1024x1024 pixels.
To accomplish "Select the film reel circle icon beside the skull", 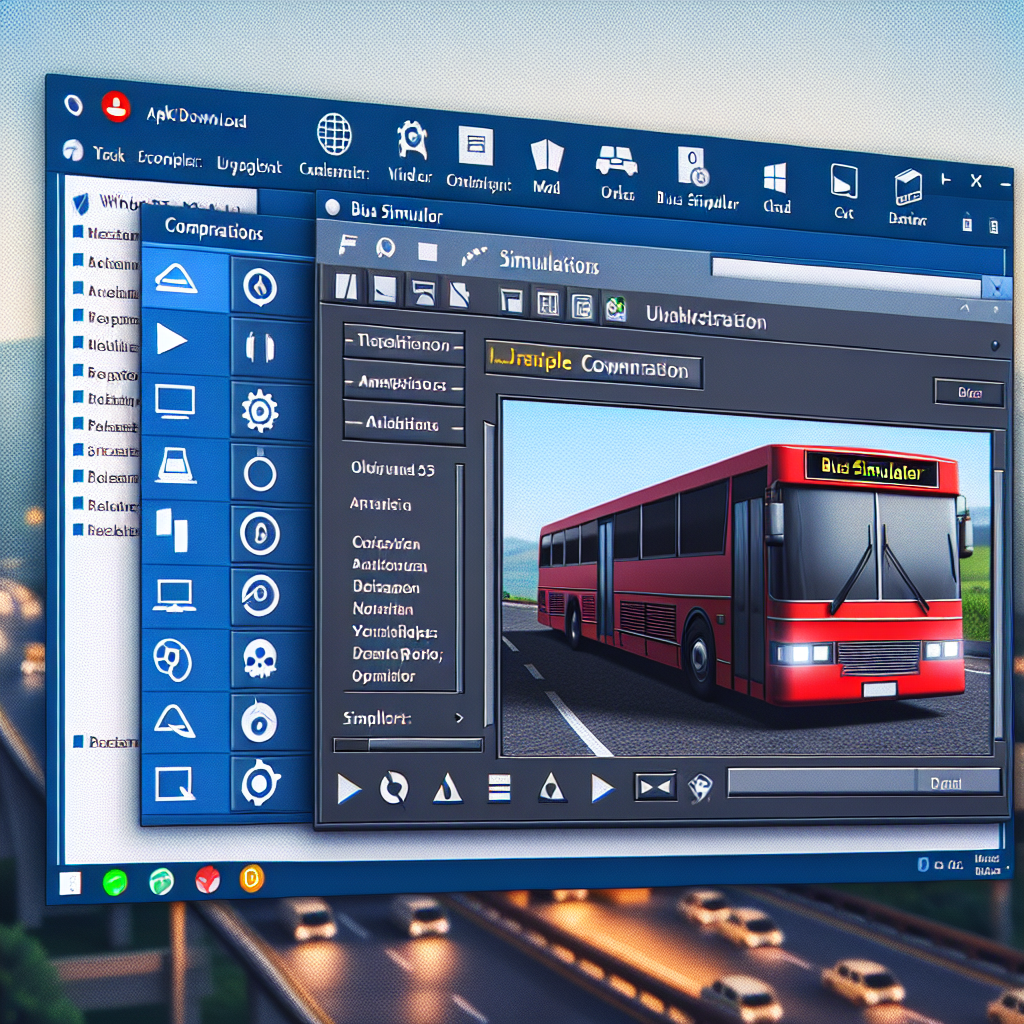I will [x=173, y=660].
